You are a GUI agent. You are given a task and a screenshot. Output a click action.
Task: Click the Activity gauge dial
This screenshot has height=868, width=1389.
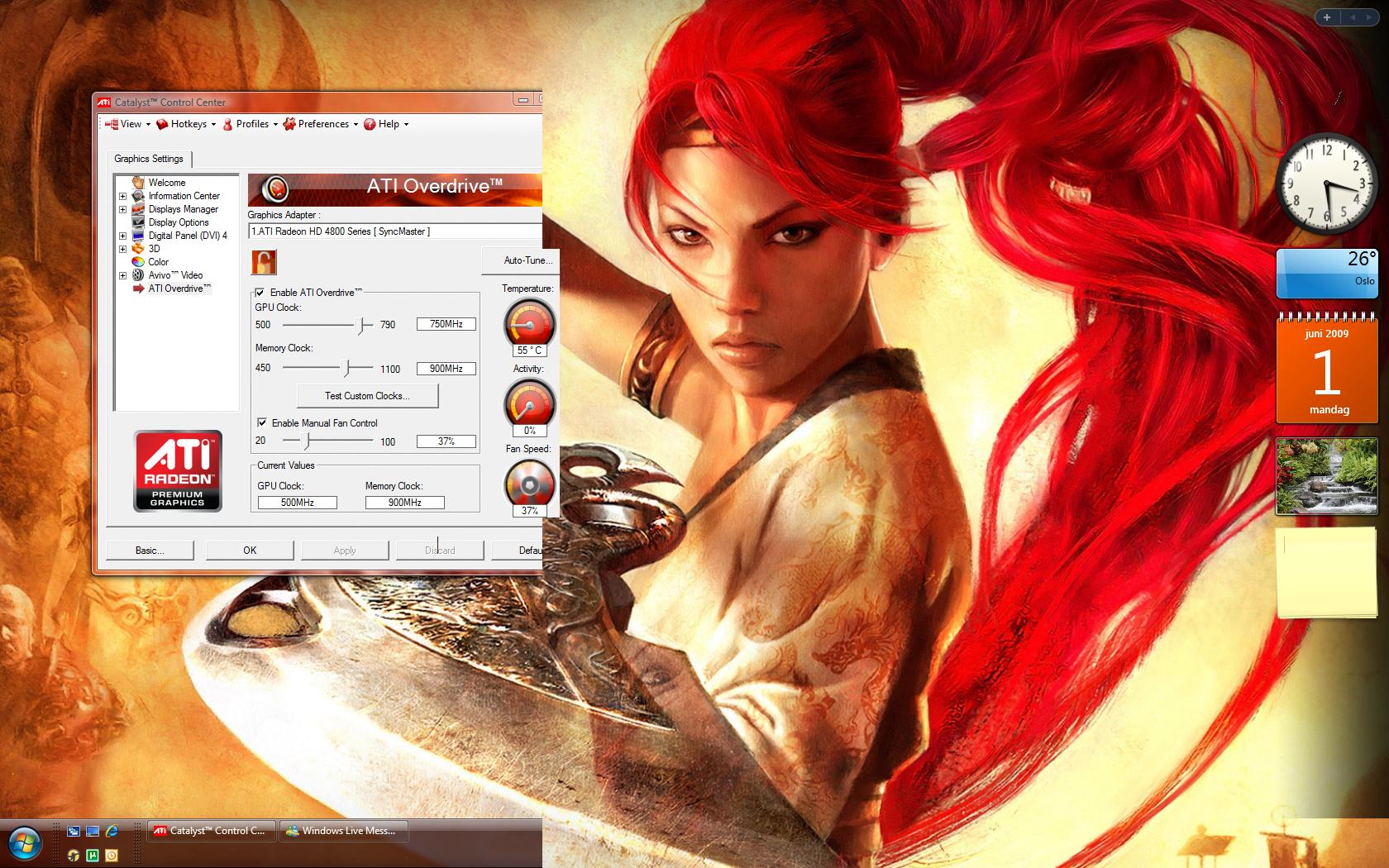pos(529,403)
